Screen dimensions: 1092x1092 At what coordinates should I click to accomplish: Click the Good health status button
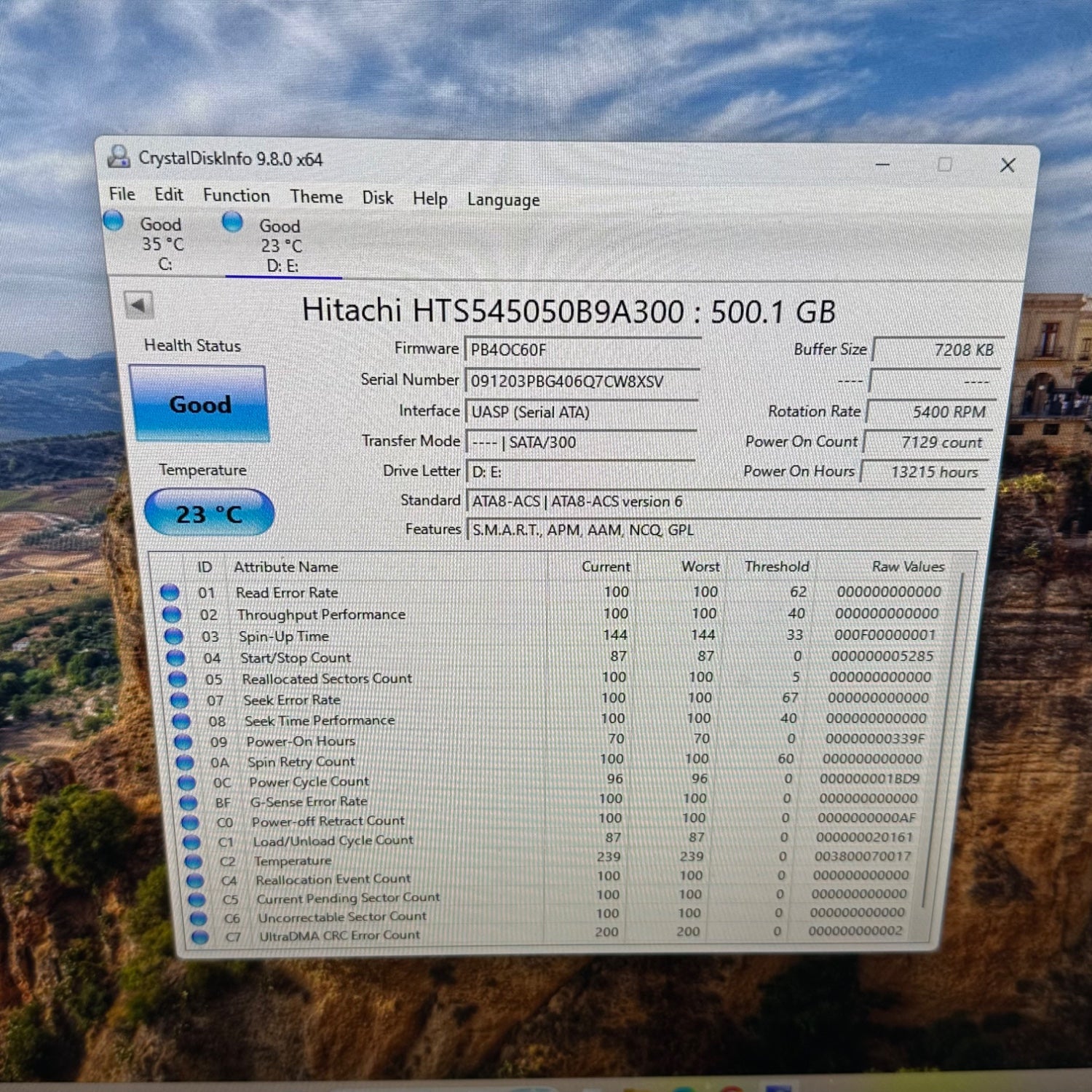(x=199, y=403)
